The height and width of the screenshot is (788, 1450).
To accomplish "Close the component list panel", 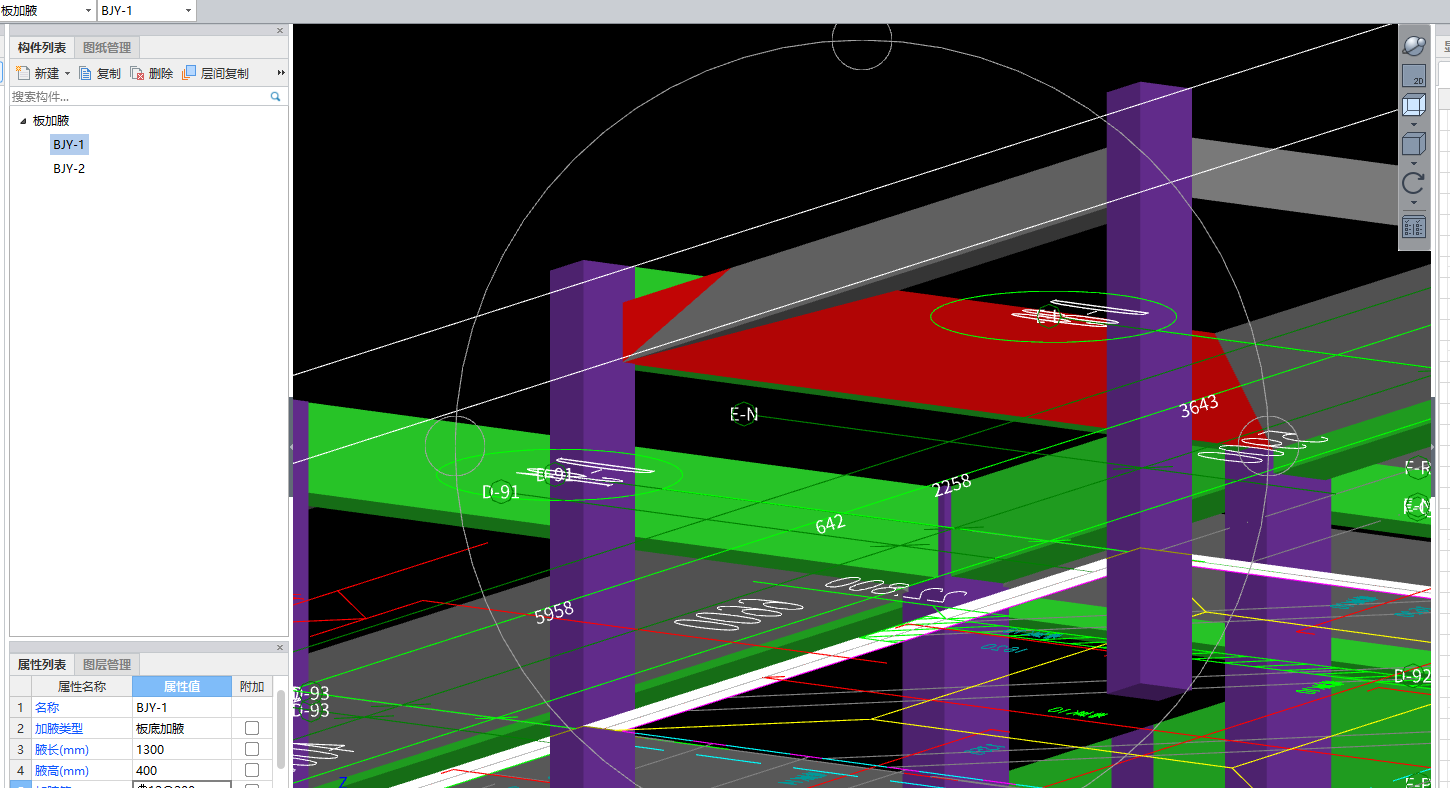I will click(280, 30).
